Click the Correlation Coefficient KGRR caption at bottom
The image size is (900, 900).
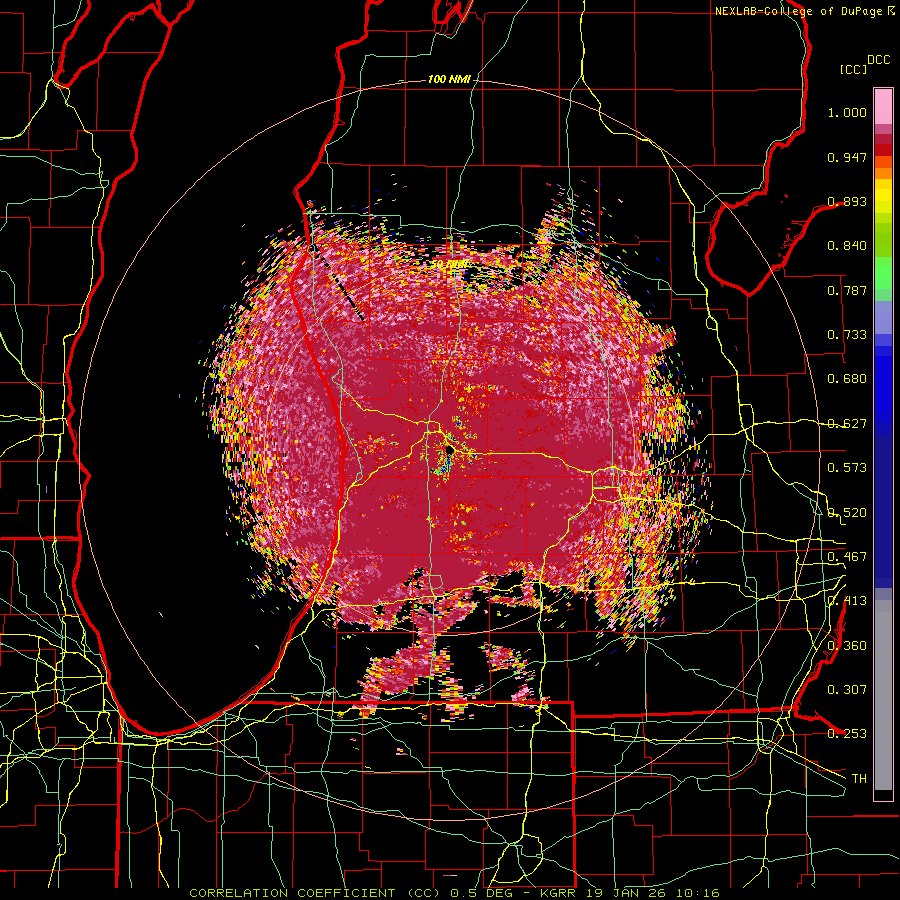pos(454,893)
